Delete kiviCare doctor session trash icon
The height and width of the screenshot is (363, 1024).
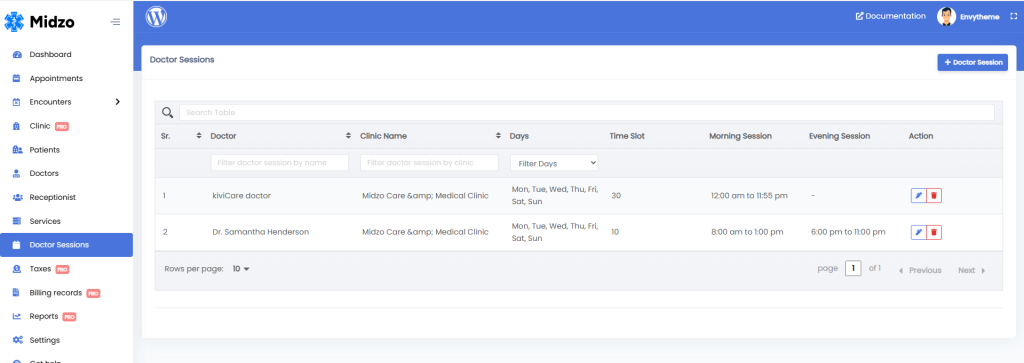pos(934,195)
